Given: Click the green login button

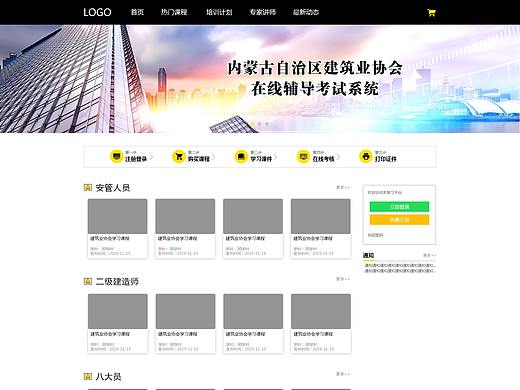Looking at the screenshot, I should pyautogui.click(x=399, y=207).
